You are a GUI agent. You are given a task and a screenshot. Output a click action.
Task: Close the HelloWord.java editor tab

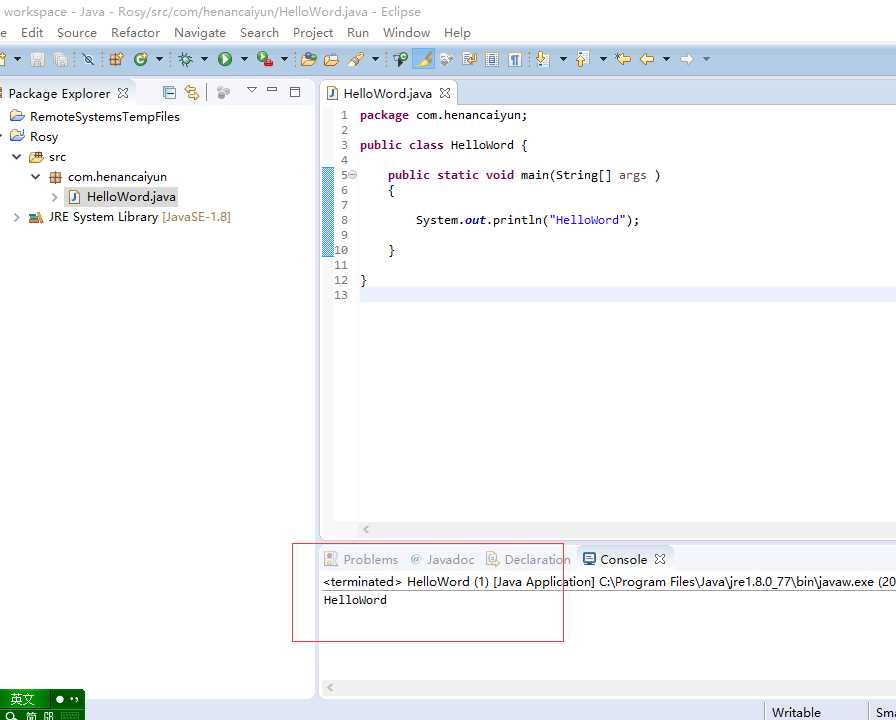point(445,93)
